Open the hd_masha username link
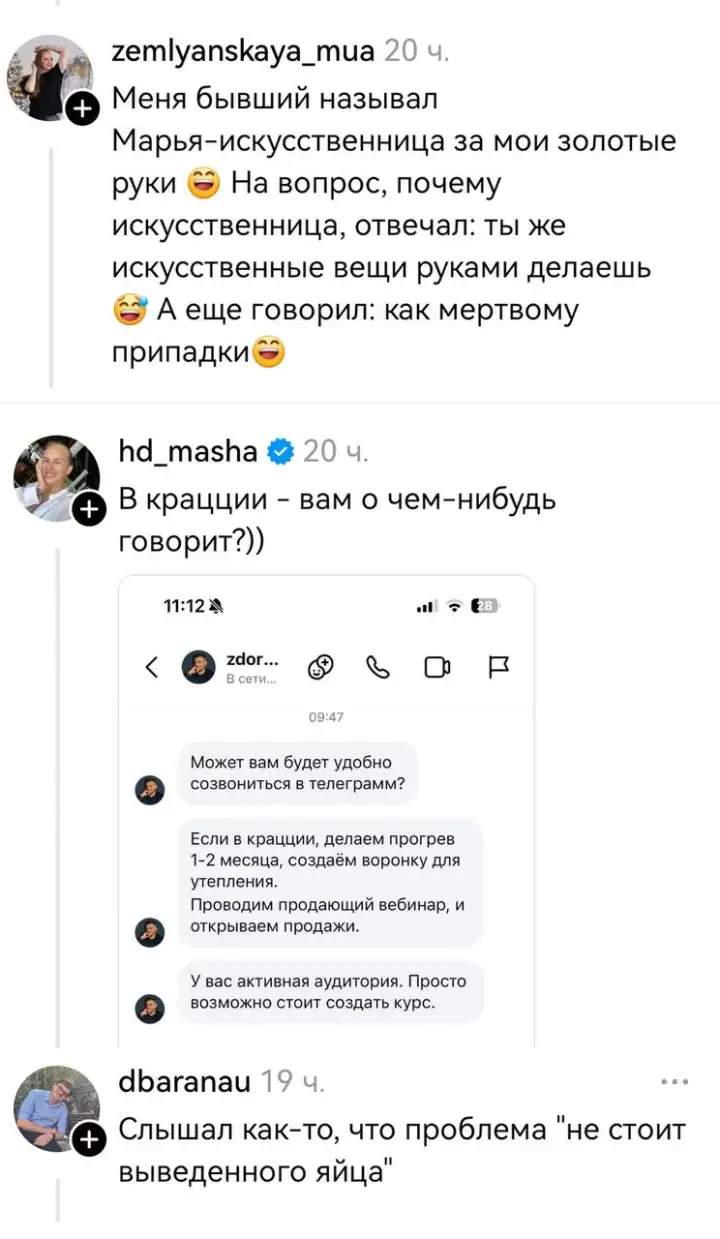Image resolution: width=720 pixels, height=1239 pixels. point(187,452)
